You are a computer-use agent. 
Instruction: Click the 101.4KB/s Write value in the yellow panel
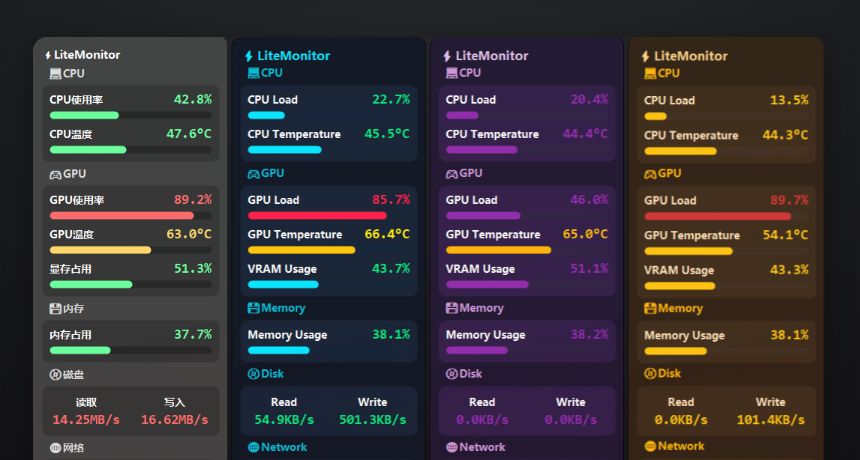pyautogui.click(x=770, y=420)
